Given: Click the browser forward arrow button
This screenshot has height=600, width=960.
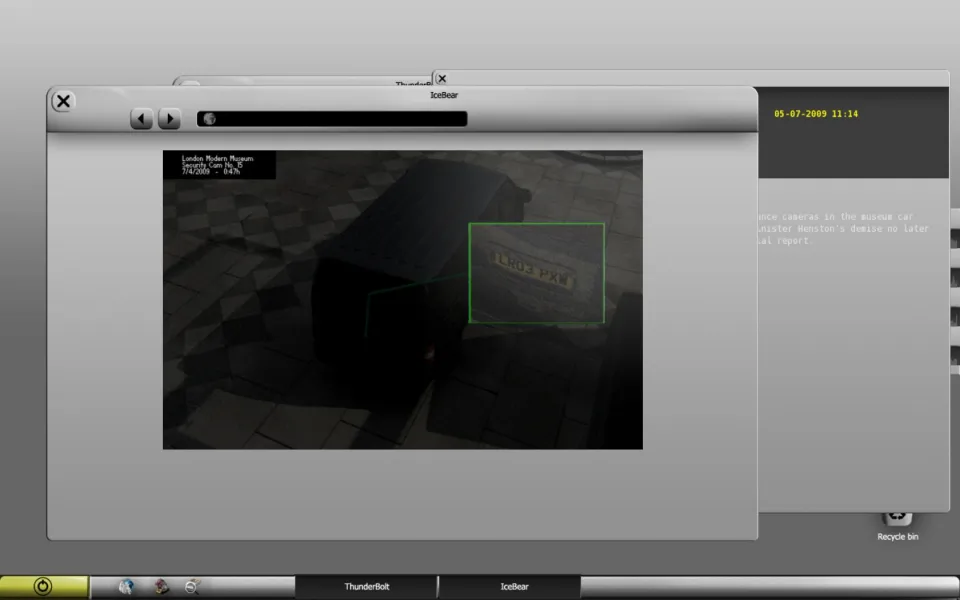Looking at the screenshot, I should coord(169,119).
